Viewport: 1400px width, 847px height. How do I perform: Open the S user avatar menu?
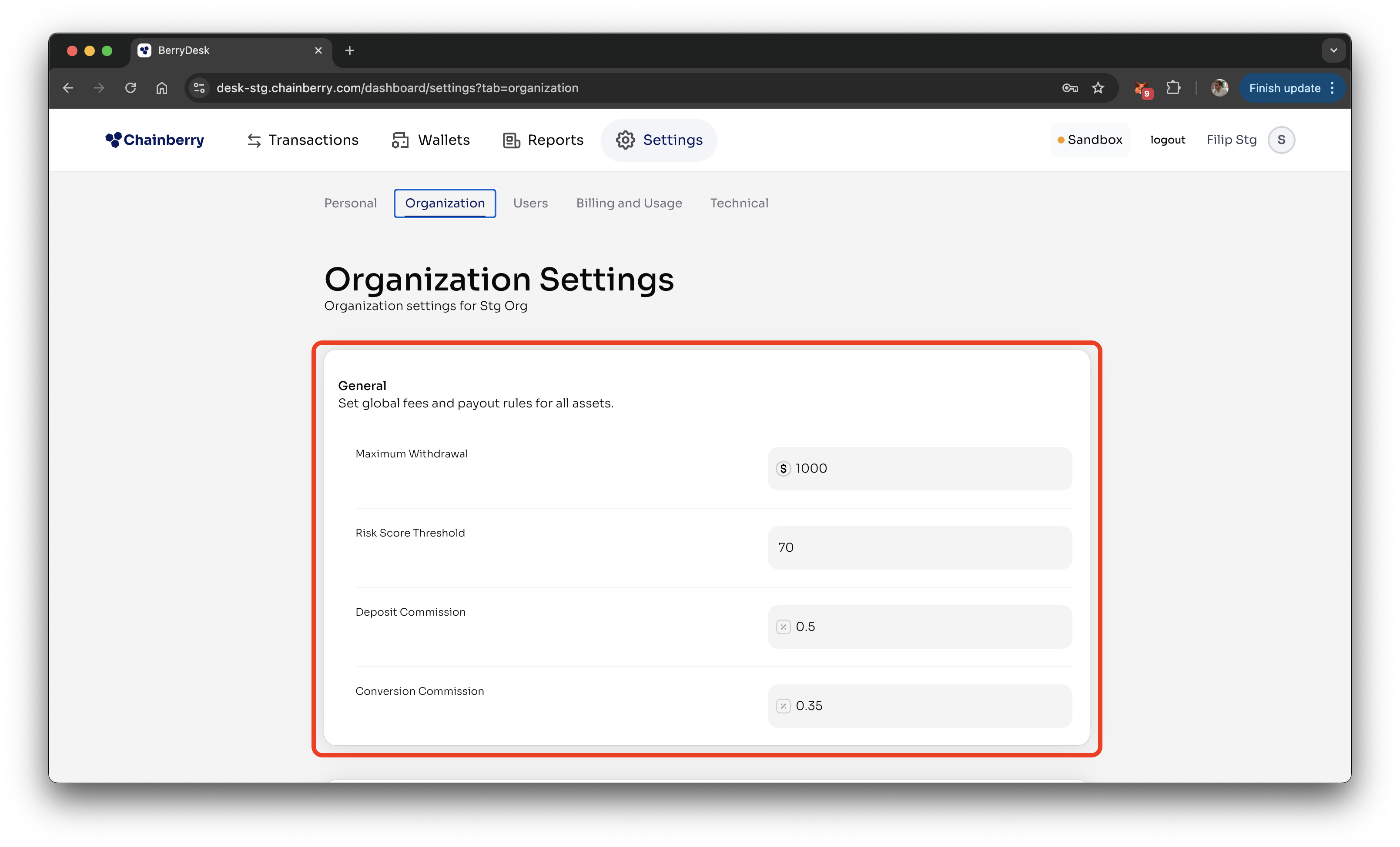[1281, 140]
